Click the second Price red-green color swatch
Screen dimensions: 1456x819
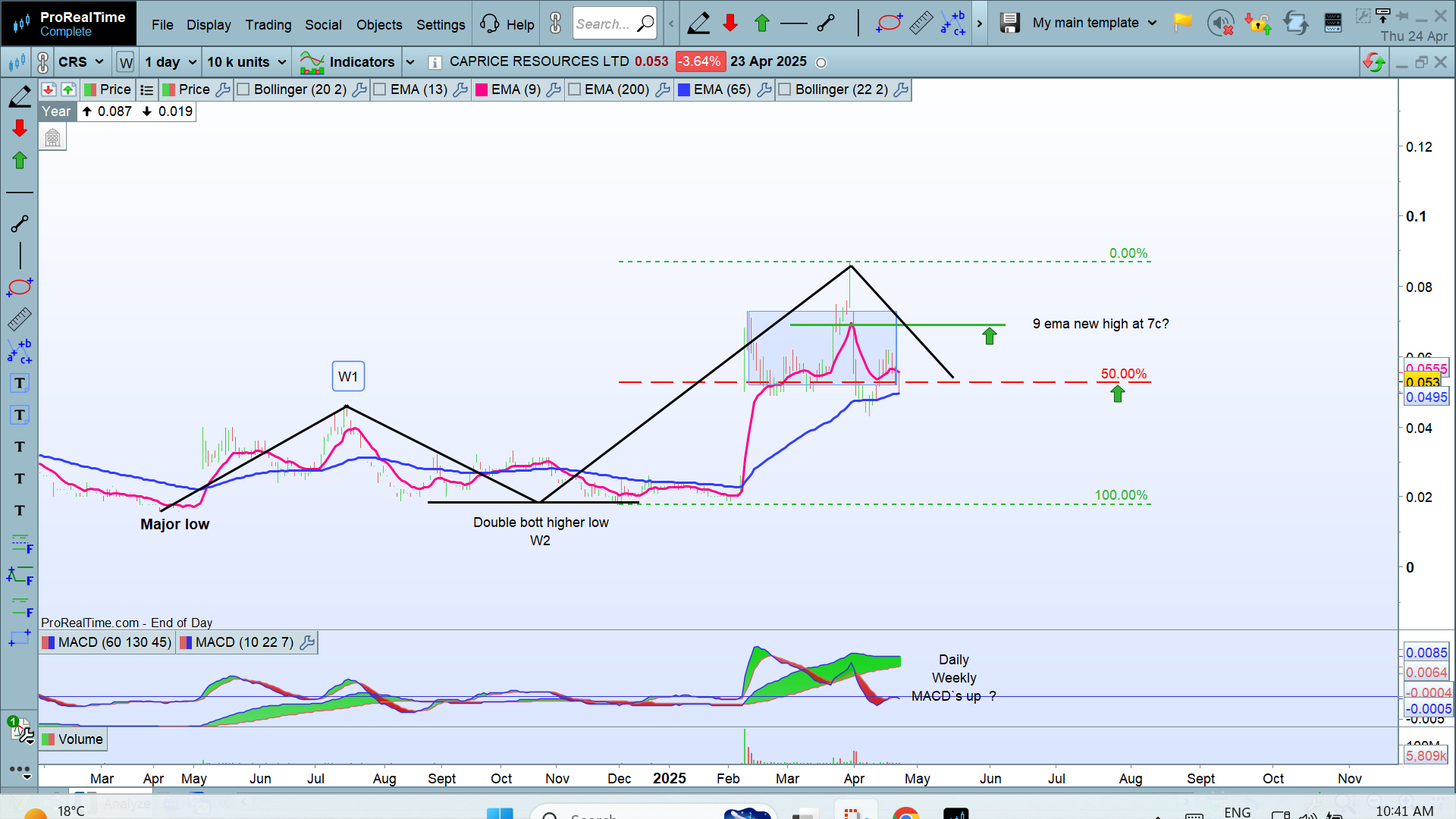pos(168,89)
